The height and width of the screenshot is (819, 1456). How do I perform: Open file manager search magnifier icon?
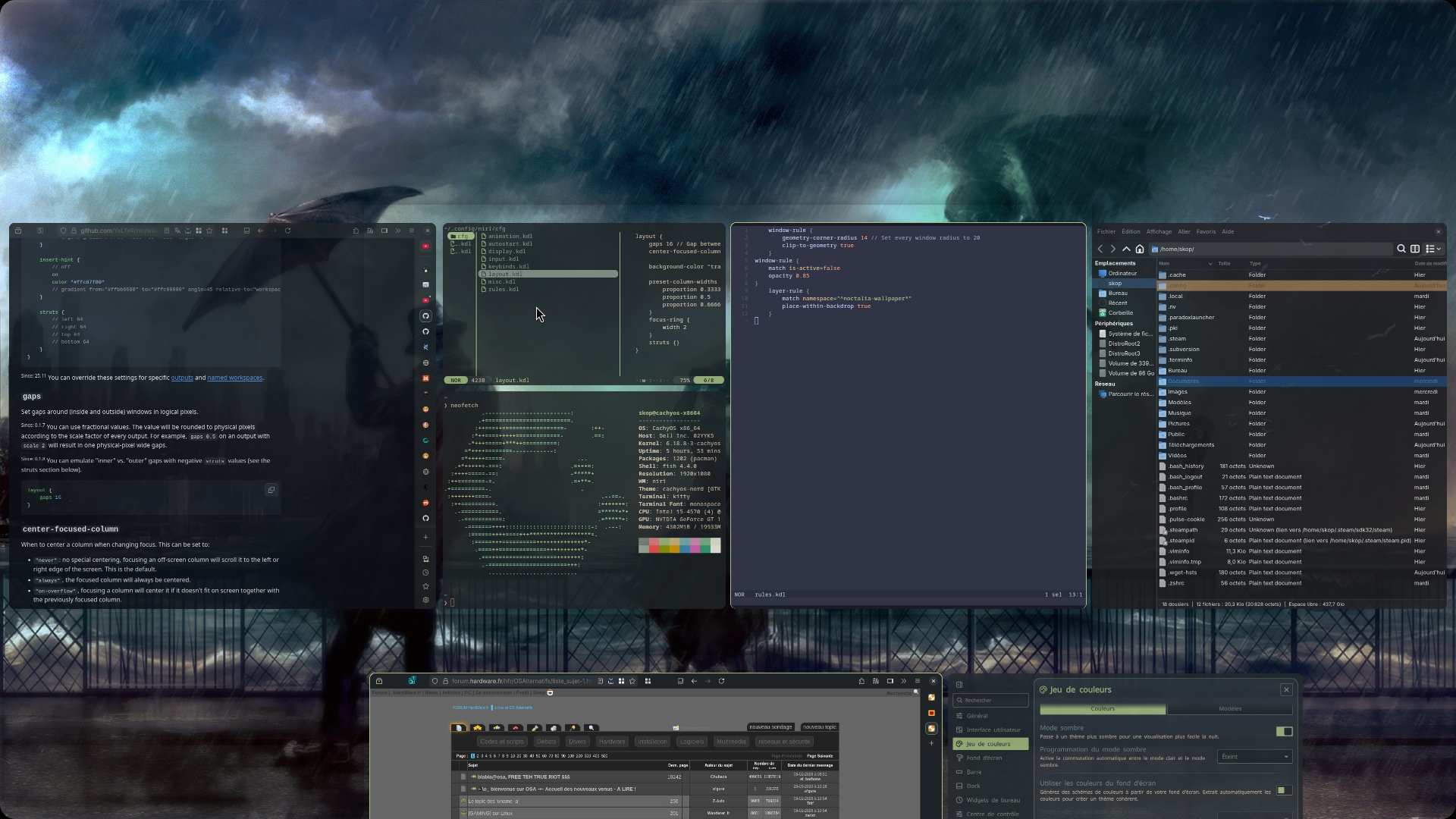click(x=1401, y=249)
